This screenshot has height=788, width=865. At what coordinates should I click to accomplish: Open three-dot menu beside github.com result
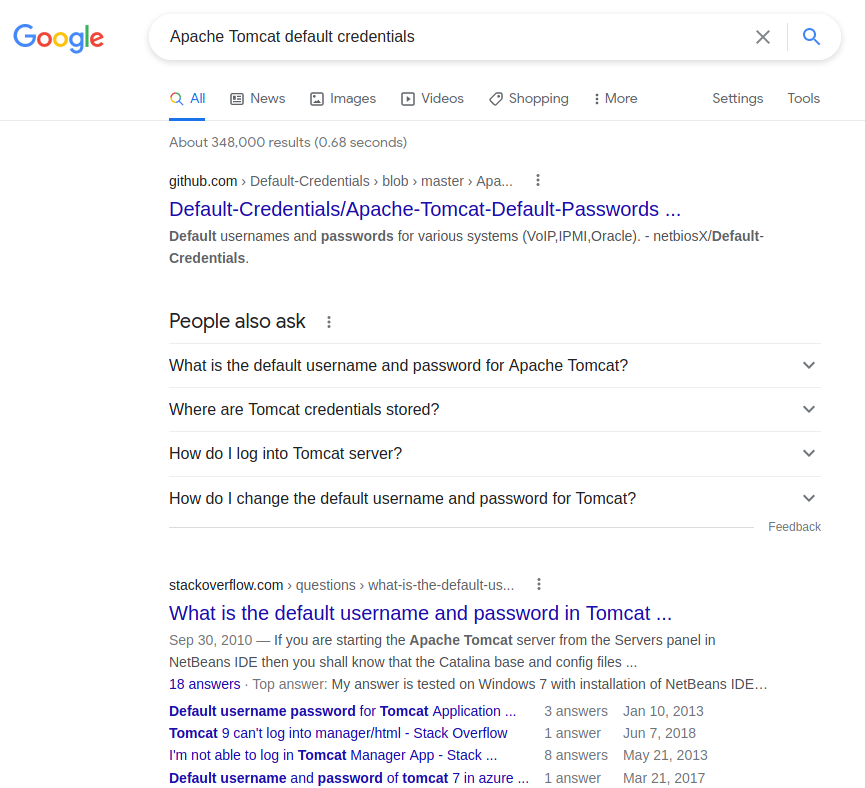[538, 181]
